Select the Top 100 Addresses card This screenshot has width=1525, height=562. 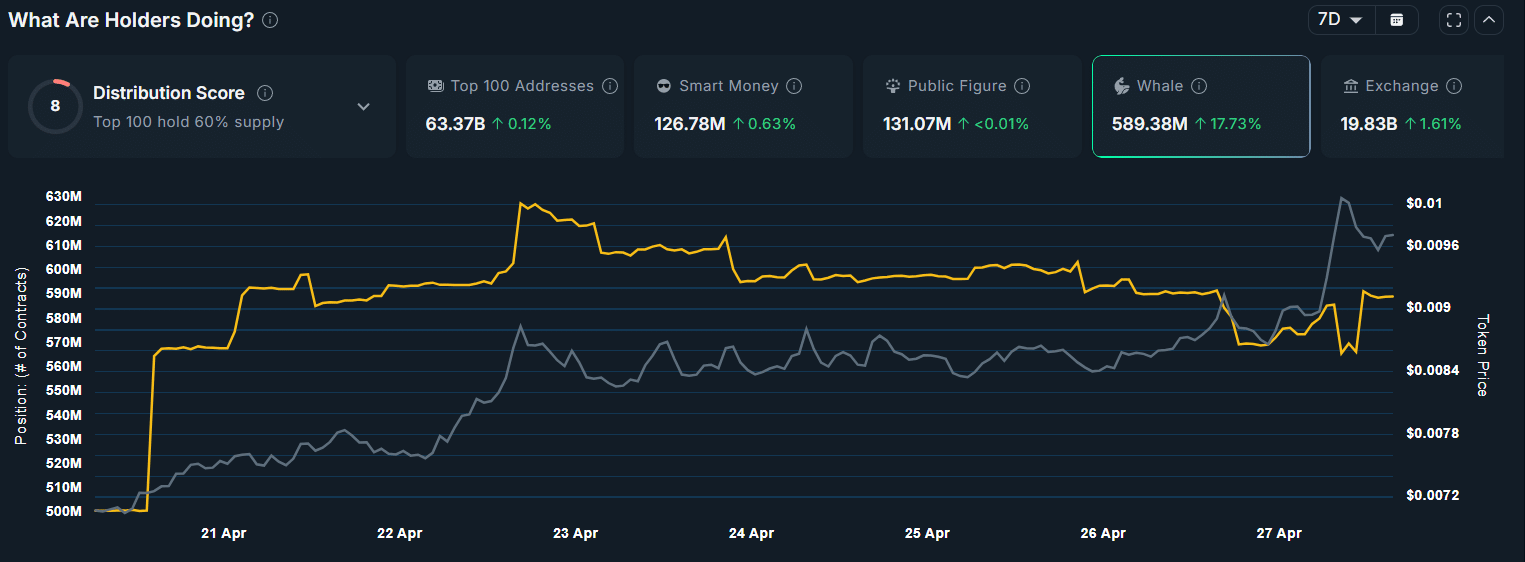pos(515,106)
